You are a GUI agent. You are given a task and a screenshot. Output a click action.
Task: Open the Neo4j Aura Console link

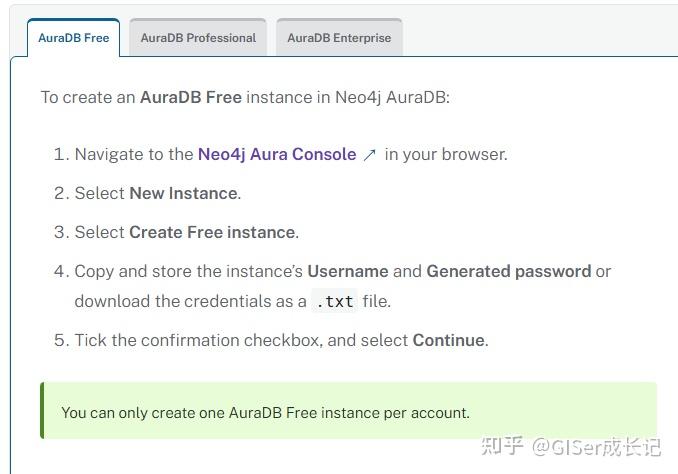click(x=277, y=154)
